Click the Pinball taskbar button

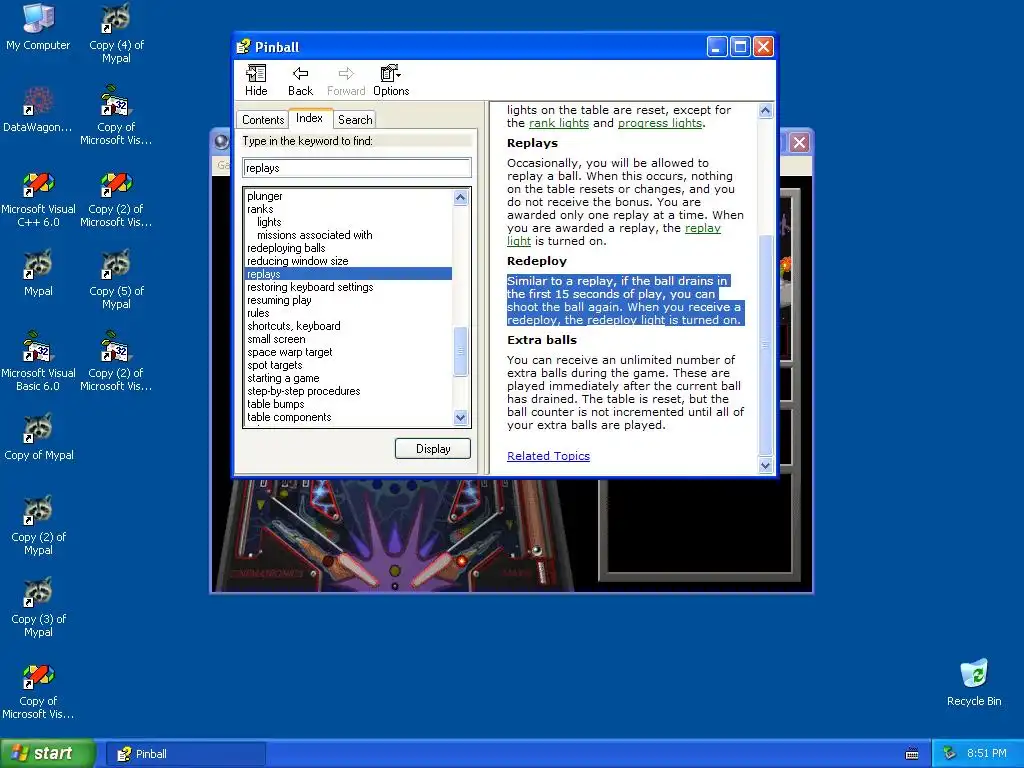pyautogui.click(x=185, y=754)
